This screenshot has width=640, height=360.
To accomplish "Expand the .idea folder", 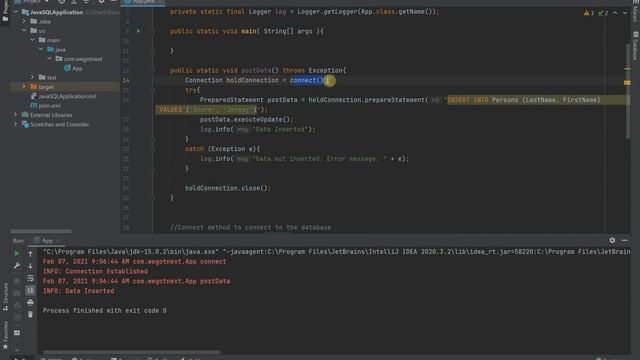I will click(24, 21).
